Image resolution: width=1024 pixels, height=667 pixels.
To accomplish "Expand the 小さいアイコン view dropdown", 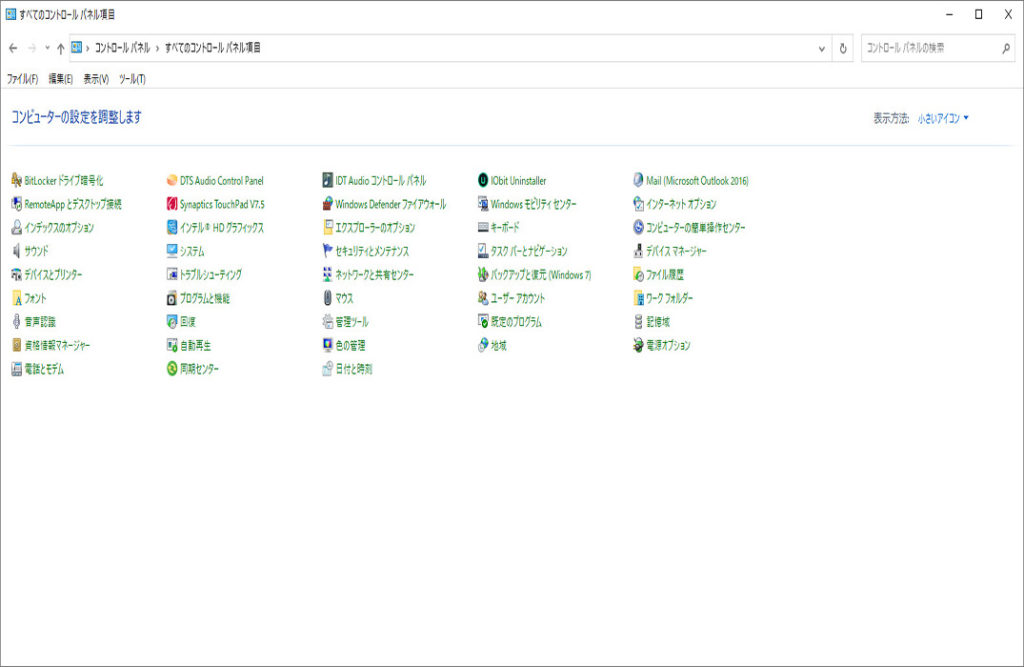I will [943, 118].
